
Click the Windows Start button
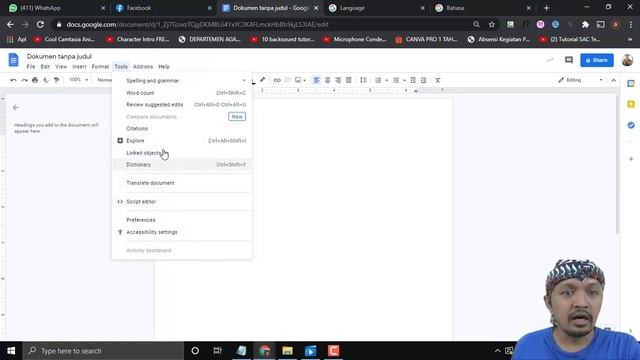coord(11,351)
